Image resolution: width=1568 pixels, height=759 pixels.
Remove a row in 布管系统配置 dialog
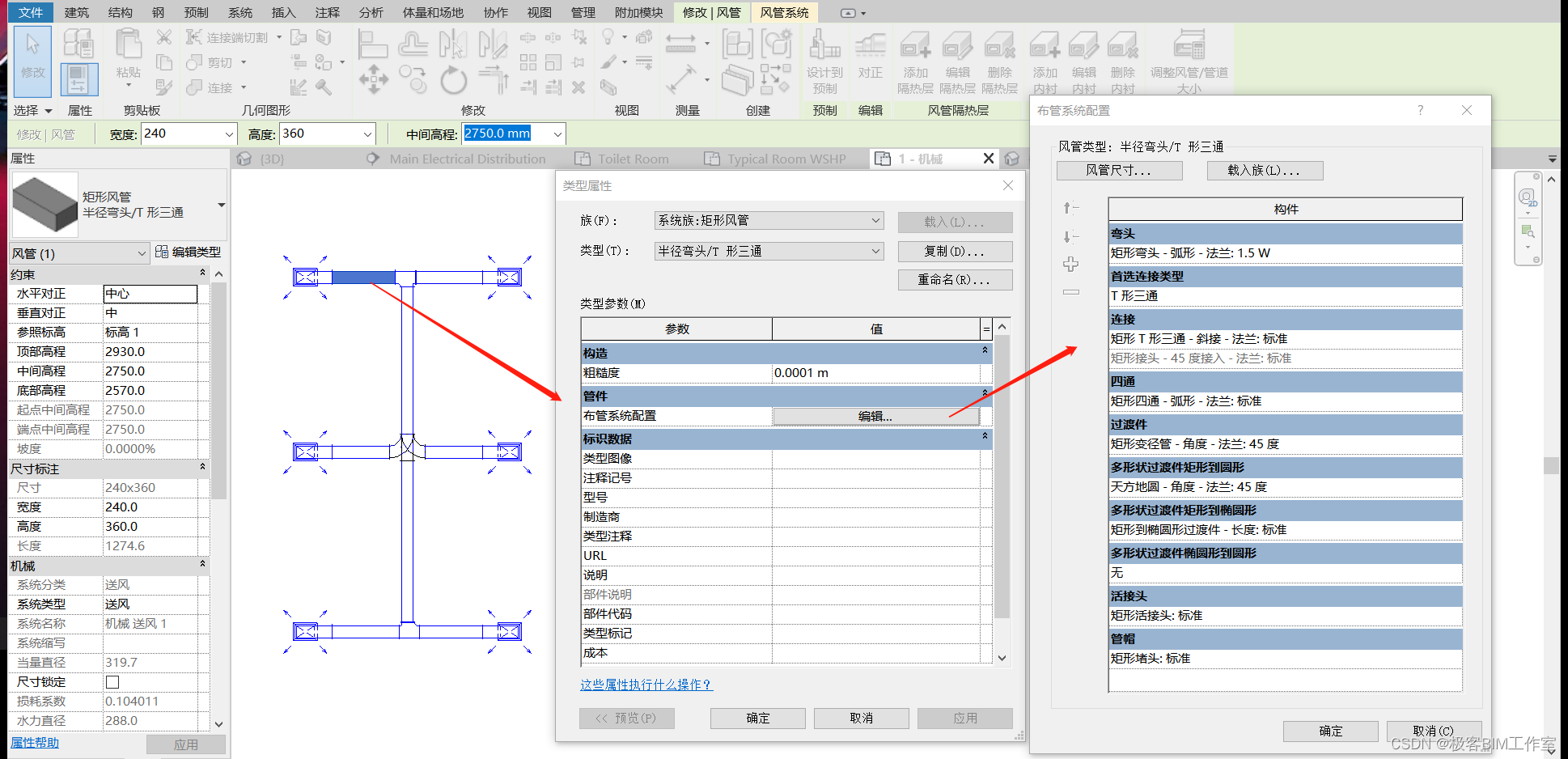[1071, 292]
